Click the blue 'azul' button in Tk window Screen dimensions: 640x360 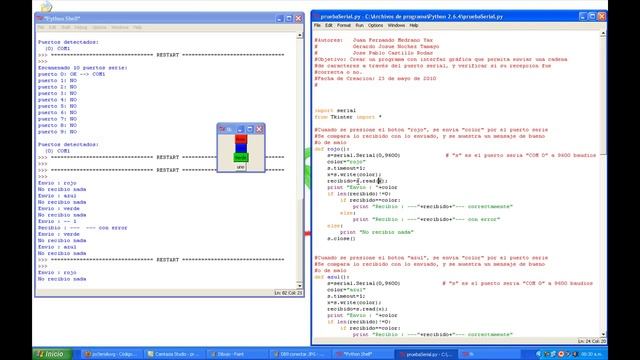241,148
